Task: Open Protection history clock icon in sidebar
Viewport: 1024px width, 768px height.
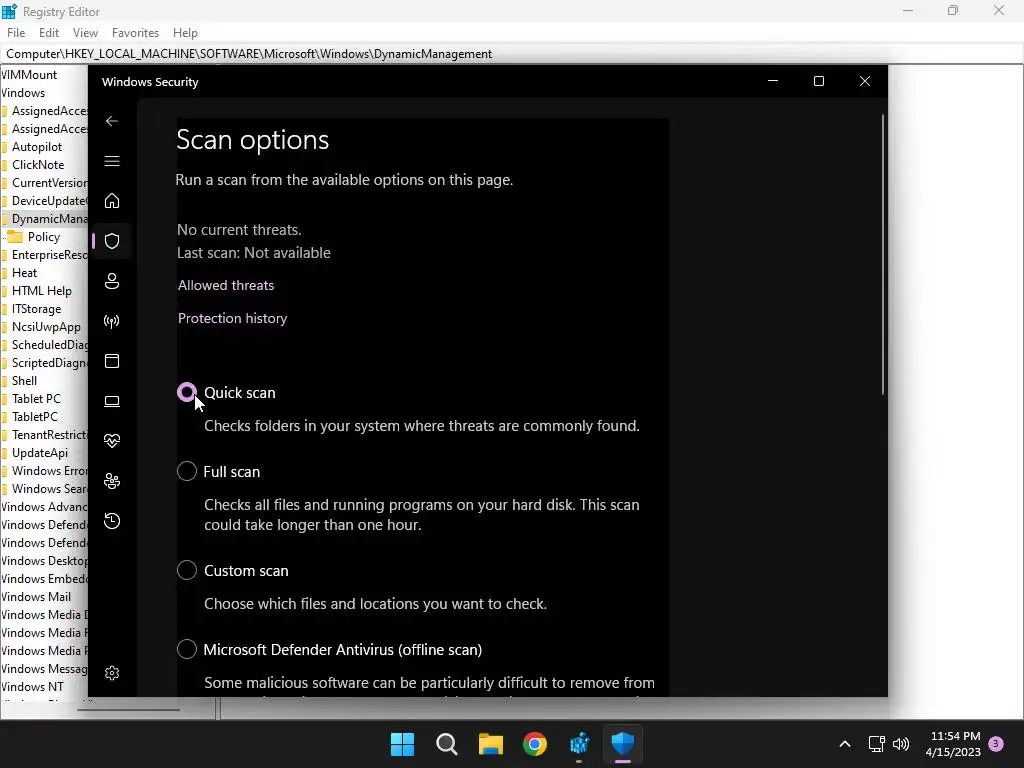Action: click(x=112, y=521)
